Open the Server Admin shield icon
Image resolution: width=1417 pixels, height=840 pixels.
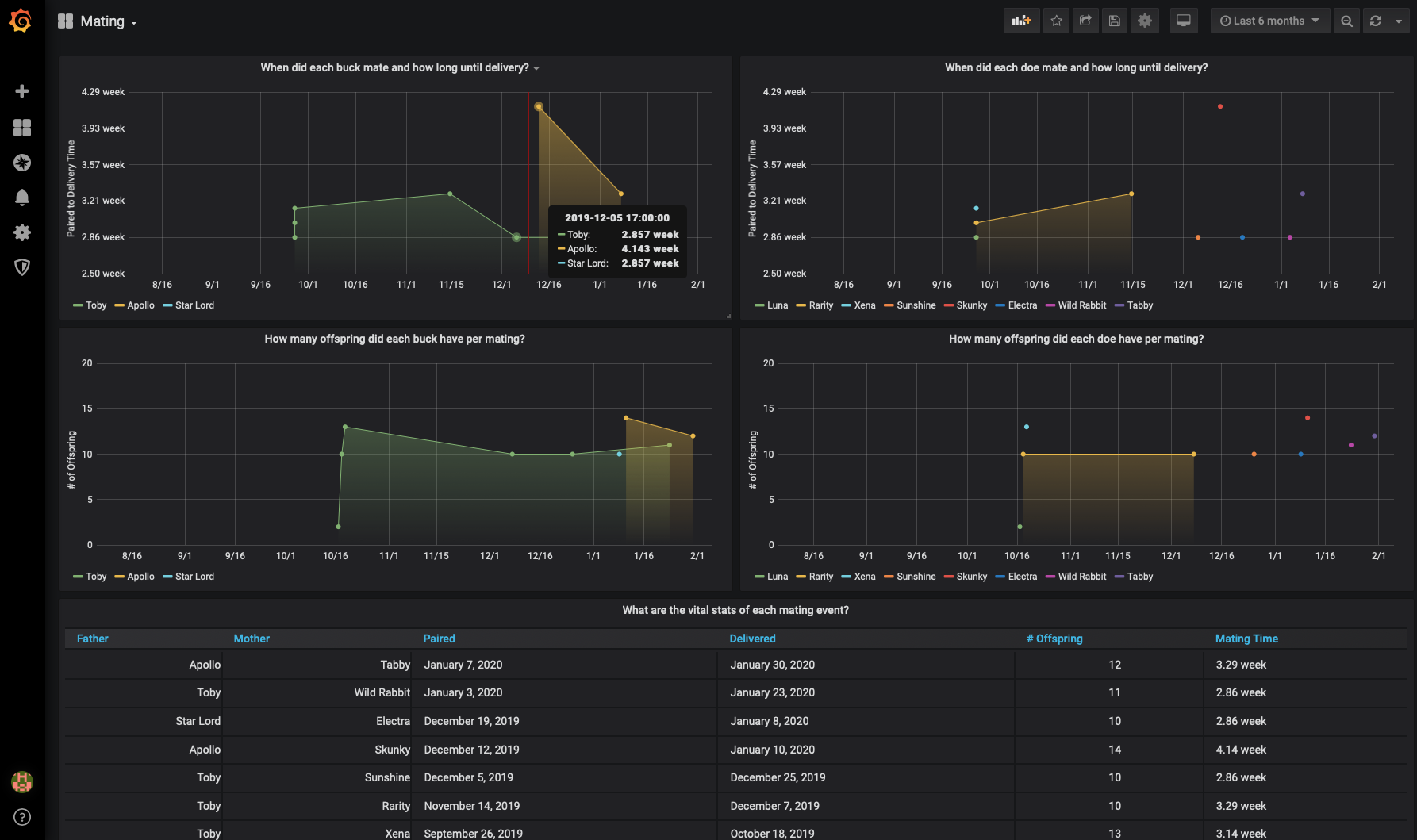pyautogui.click(x=22, y=267)
